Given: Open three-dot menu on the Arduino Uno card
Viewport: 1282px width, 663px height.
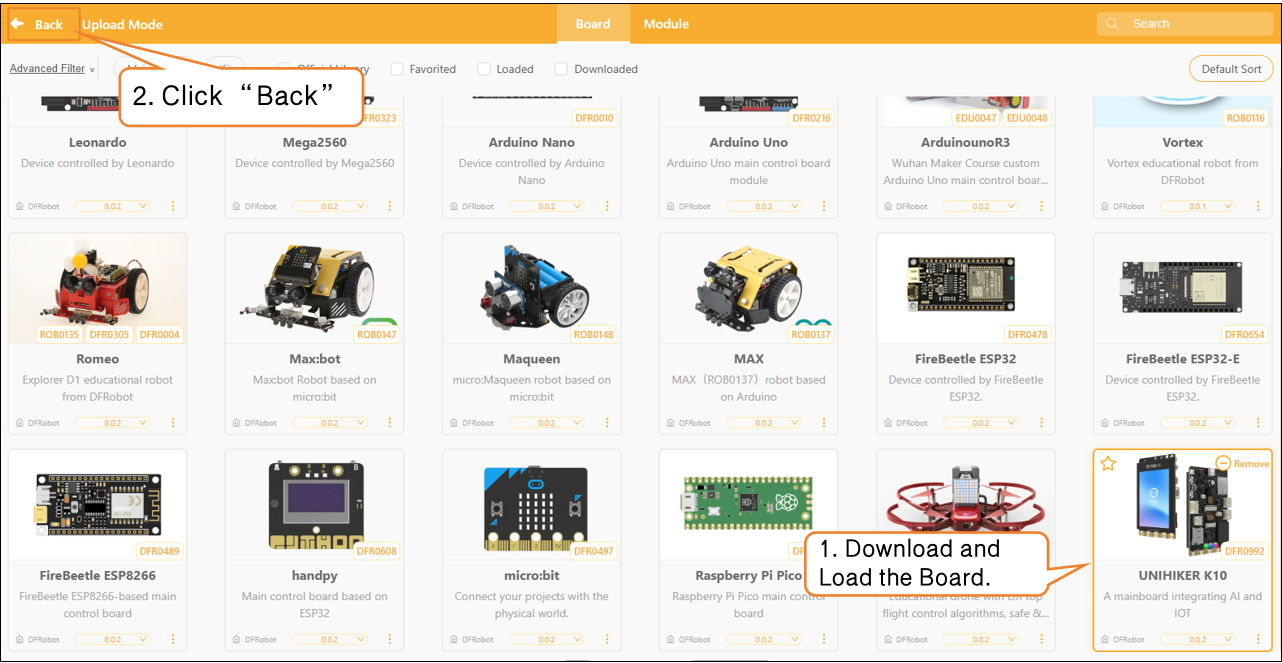Looking at the screenshot, I should (x=823, y=206).
